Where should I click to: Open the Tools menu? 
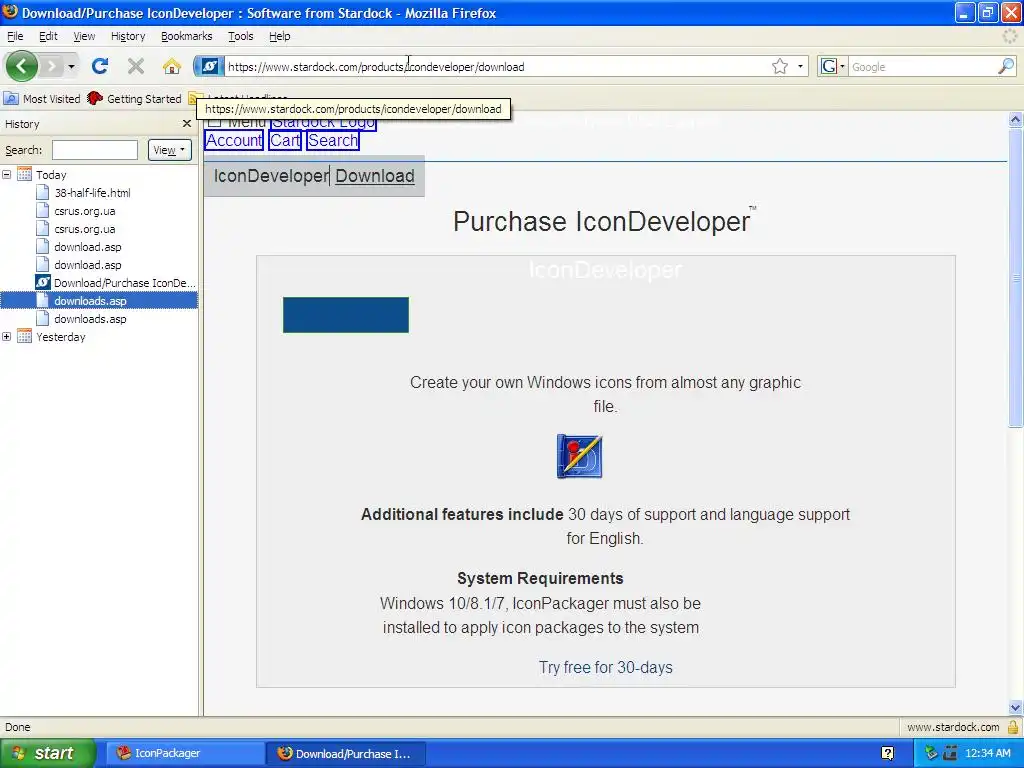coord(240,36)
